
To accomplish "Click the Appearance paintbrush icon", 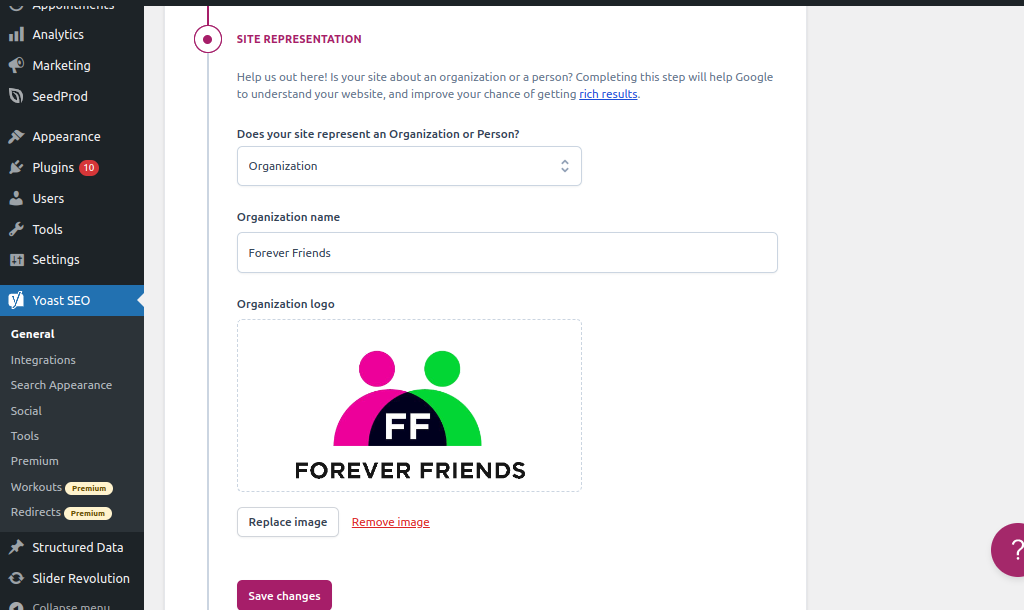I will click(16, 136).
